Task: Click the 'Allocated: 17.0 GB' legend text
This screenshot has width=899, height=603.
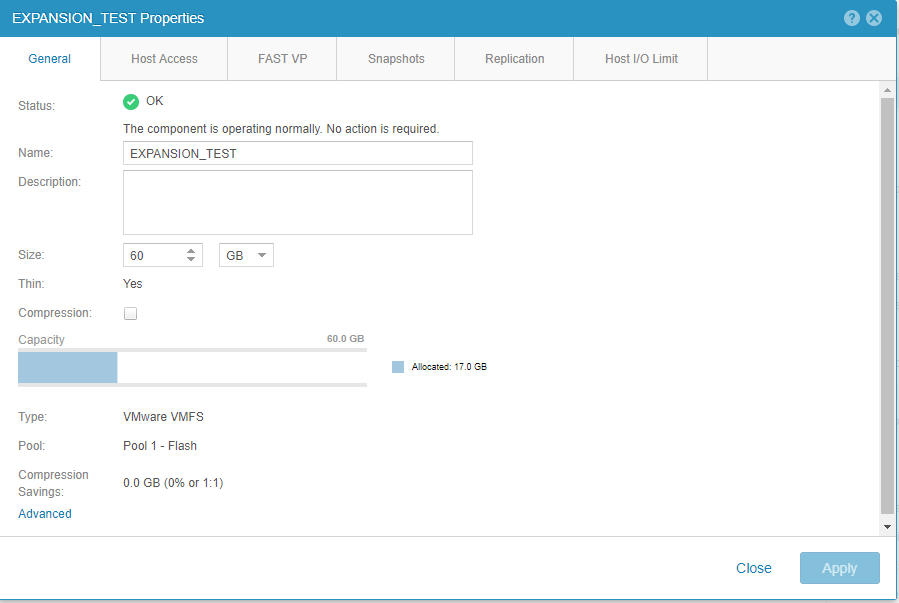Action: pos(449,367)
